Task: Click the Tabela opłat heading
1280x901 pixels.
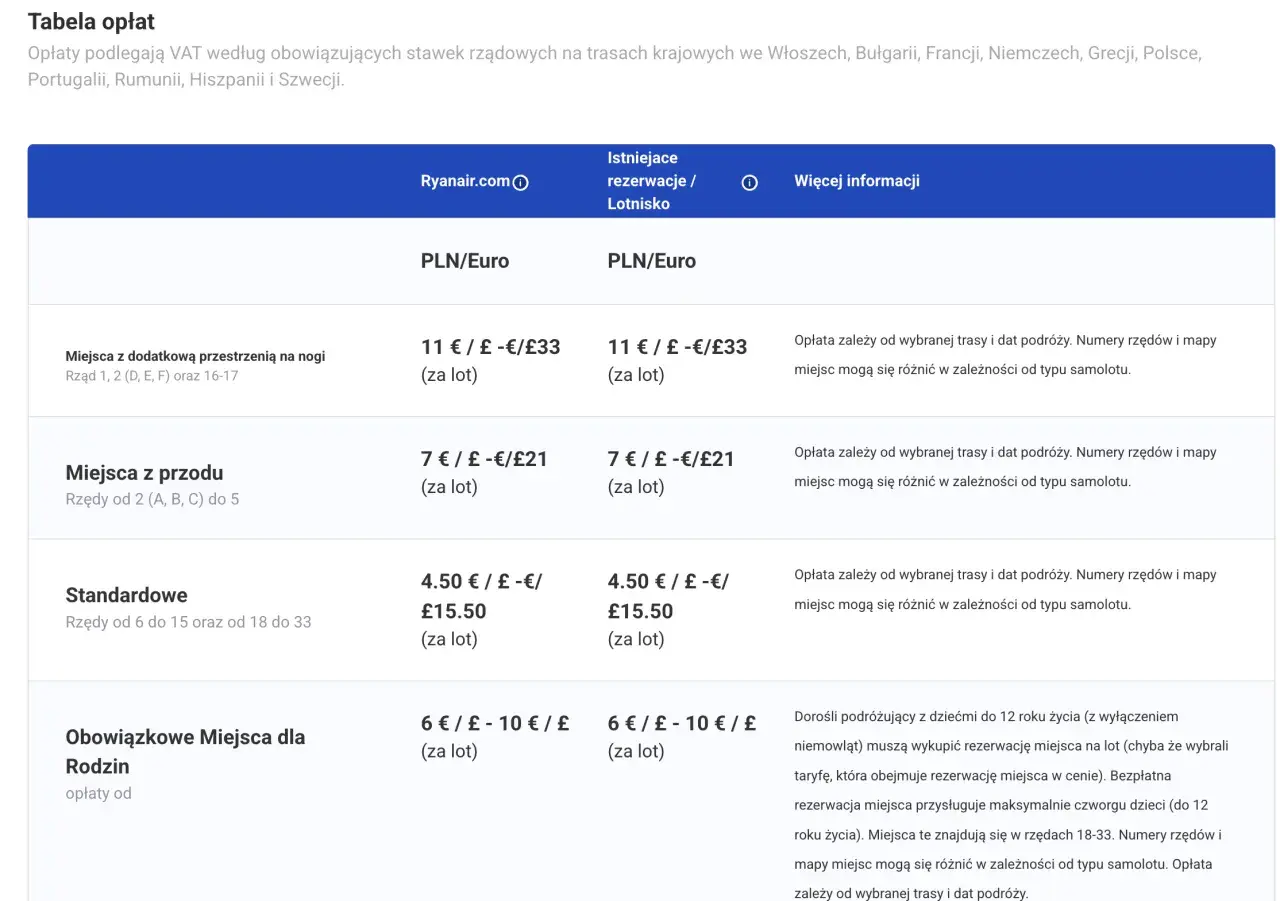Action: (x=91, y=21)
